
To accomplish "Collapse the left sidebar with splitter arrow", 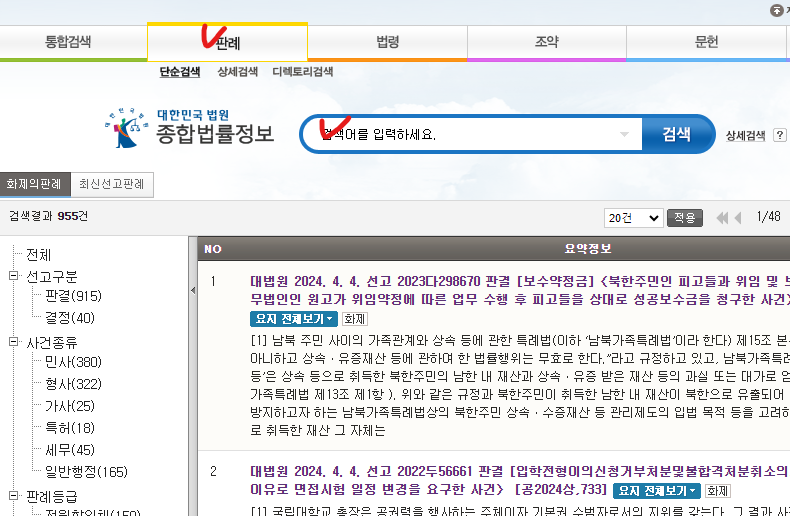I will click(x=193, y=290).
